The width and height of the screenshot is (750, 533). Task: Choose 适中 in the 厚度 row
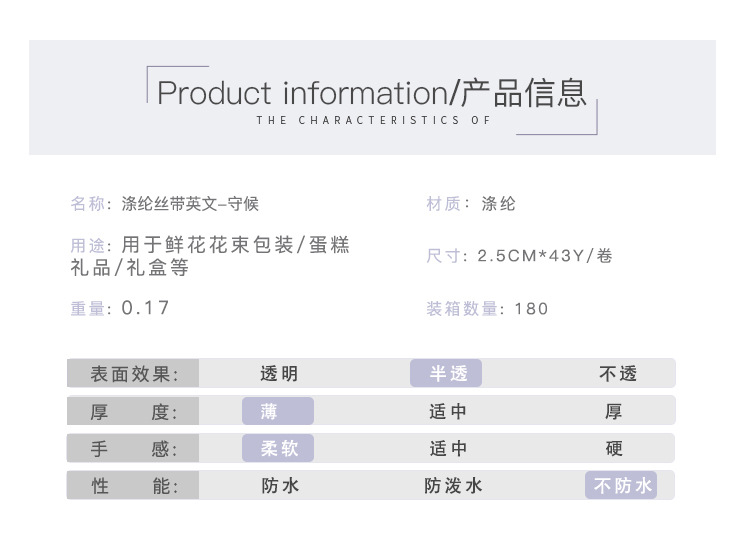coord(446,411)
